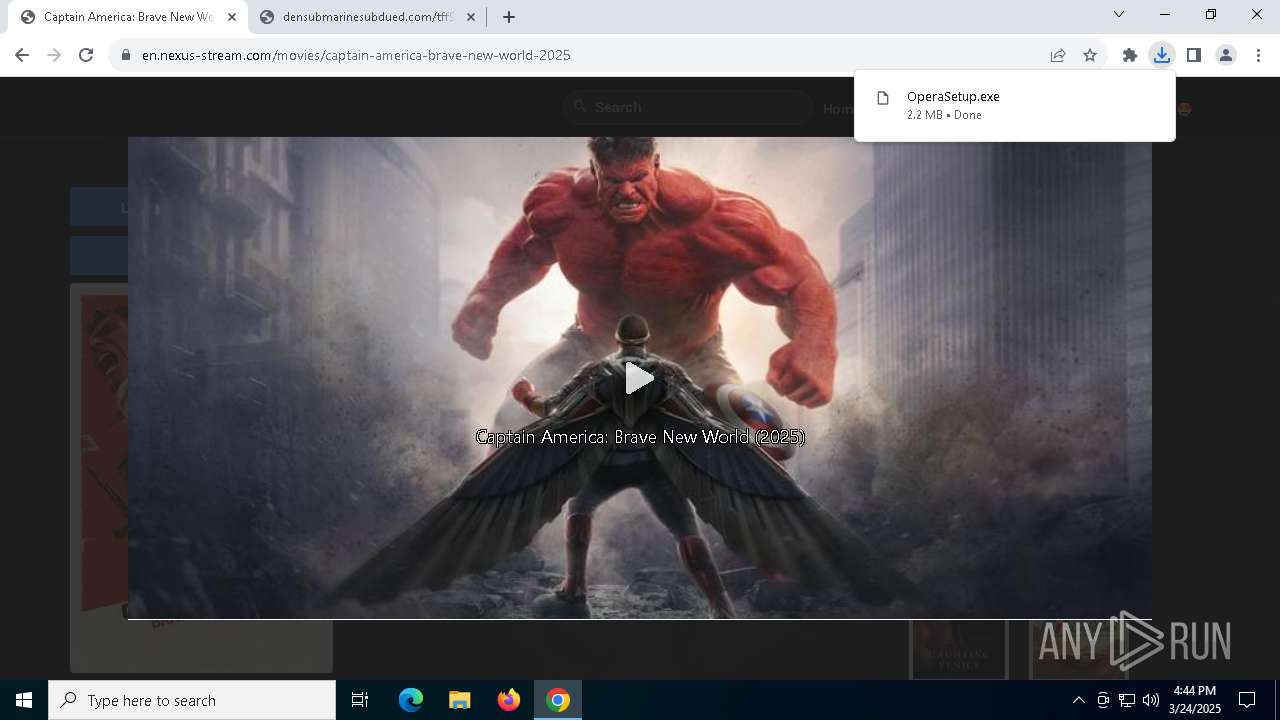The height and width of the screenshot is (720, 1280).
Task: Bookmark this tab with star icon
Action: (1090, 55)
